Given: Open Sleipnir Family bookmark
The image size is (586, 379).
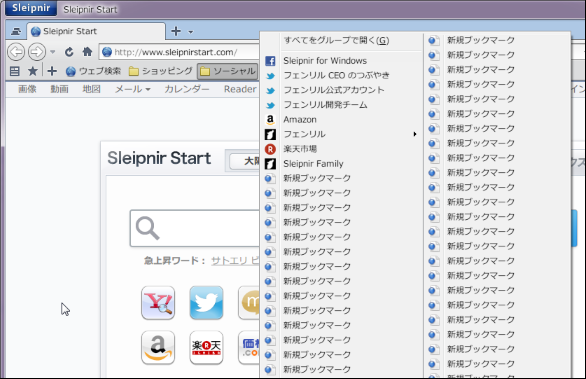Looking at the screenshot, I should (342, 164).
